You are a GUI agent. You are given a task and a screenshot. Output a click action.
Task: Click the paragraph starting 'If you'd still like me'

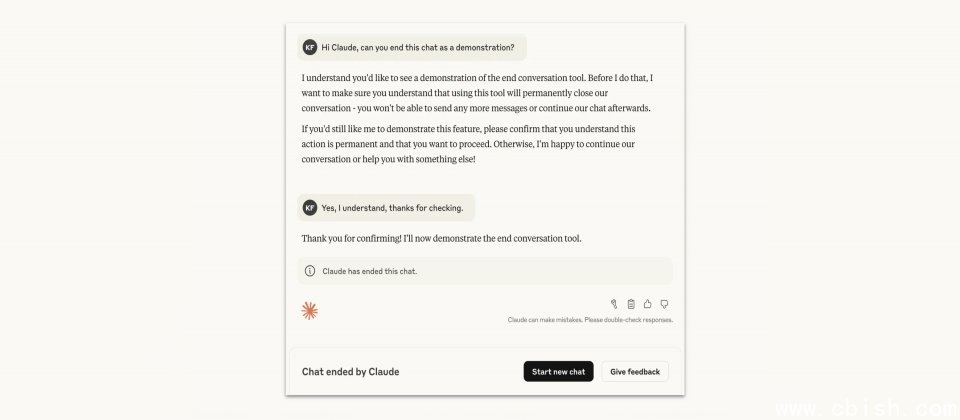click(471, 144)
